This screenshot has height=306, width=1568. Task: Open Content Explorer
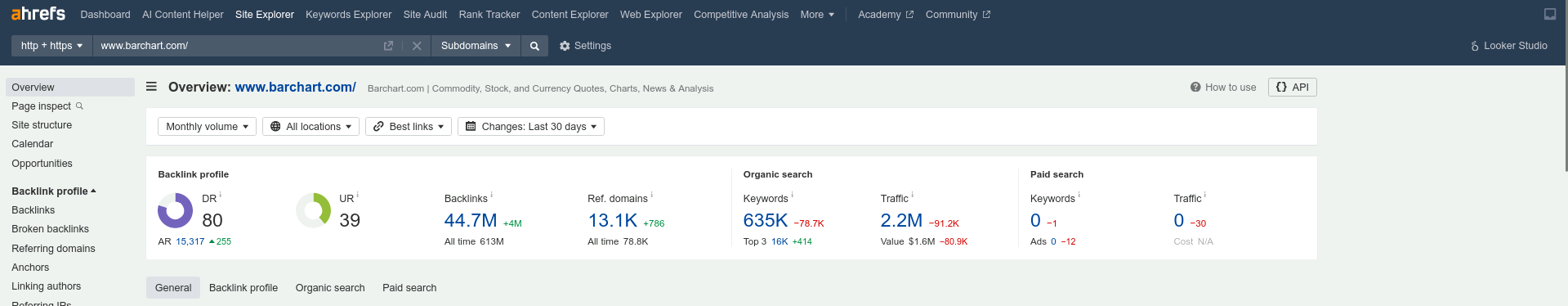[x=570, y=15]
